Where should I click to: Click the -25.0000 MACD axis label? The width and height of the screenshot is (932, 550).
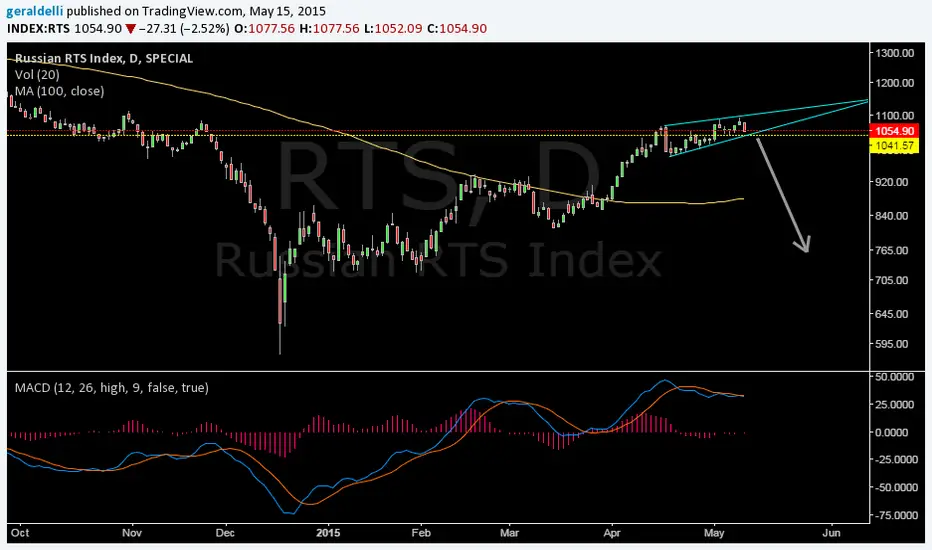tap(894, 460)
